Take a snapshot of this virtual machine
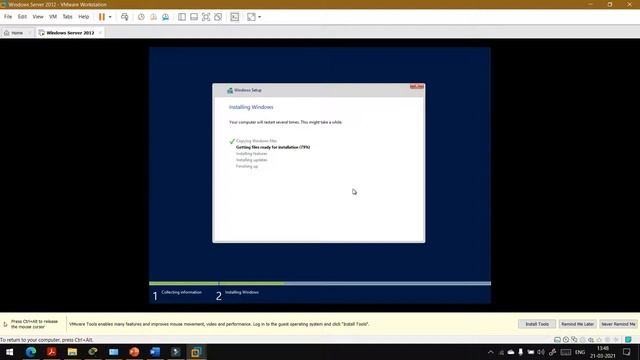The height and width of the screenshot is (360, 640). tap(141, 17)
